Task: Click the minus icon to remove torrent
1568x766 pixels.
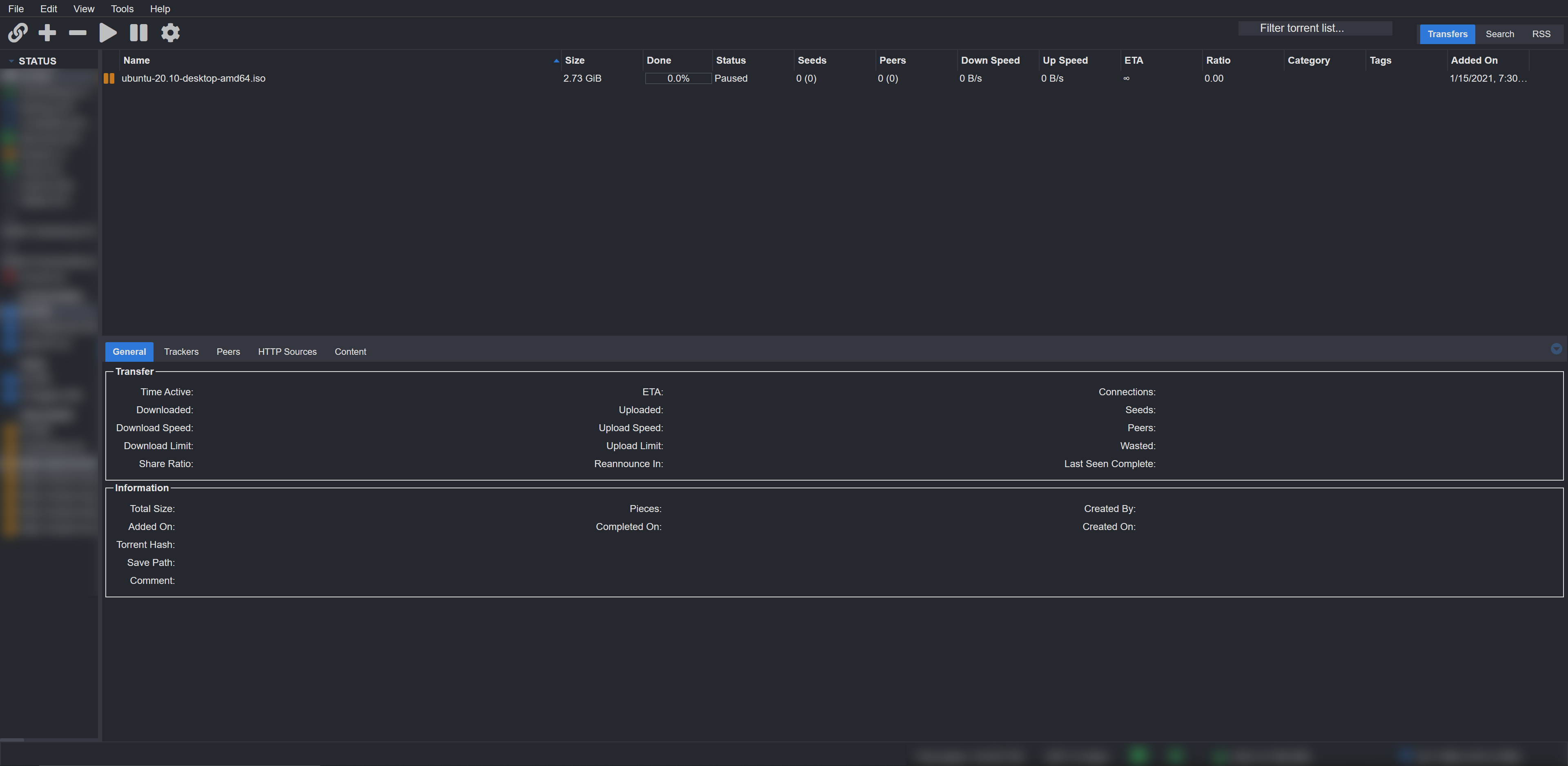Action: point(77,32)
